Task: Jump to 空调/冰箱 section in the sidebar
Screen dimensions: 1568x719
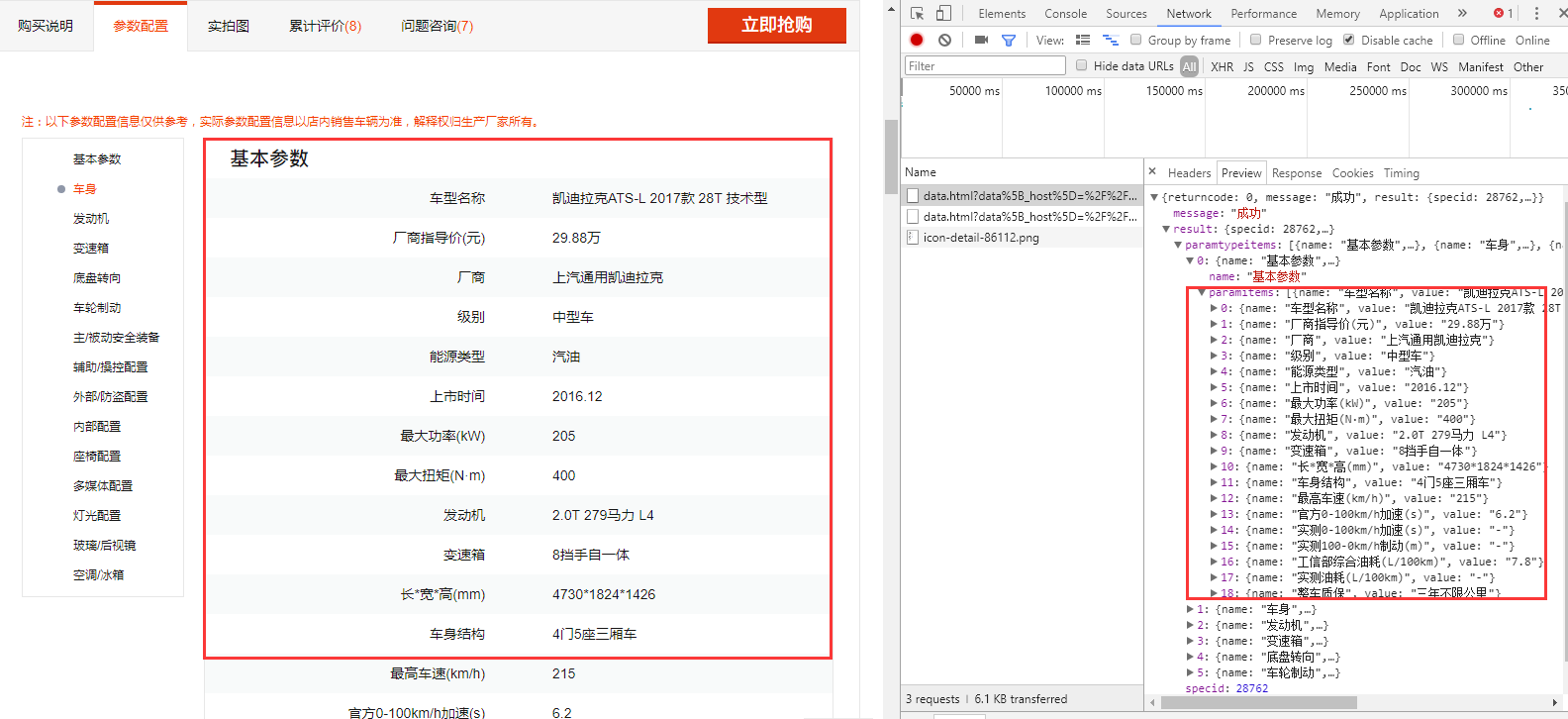Action: coord(98,574)
